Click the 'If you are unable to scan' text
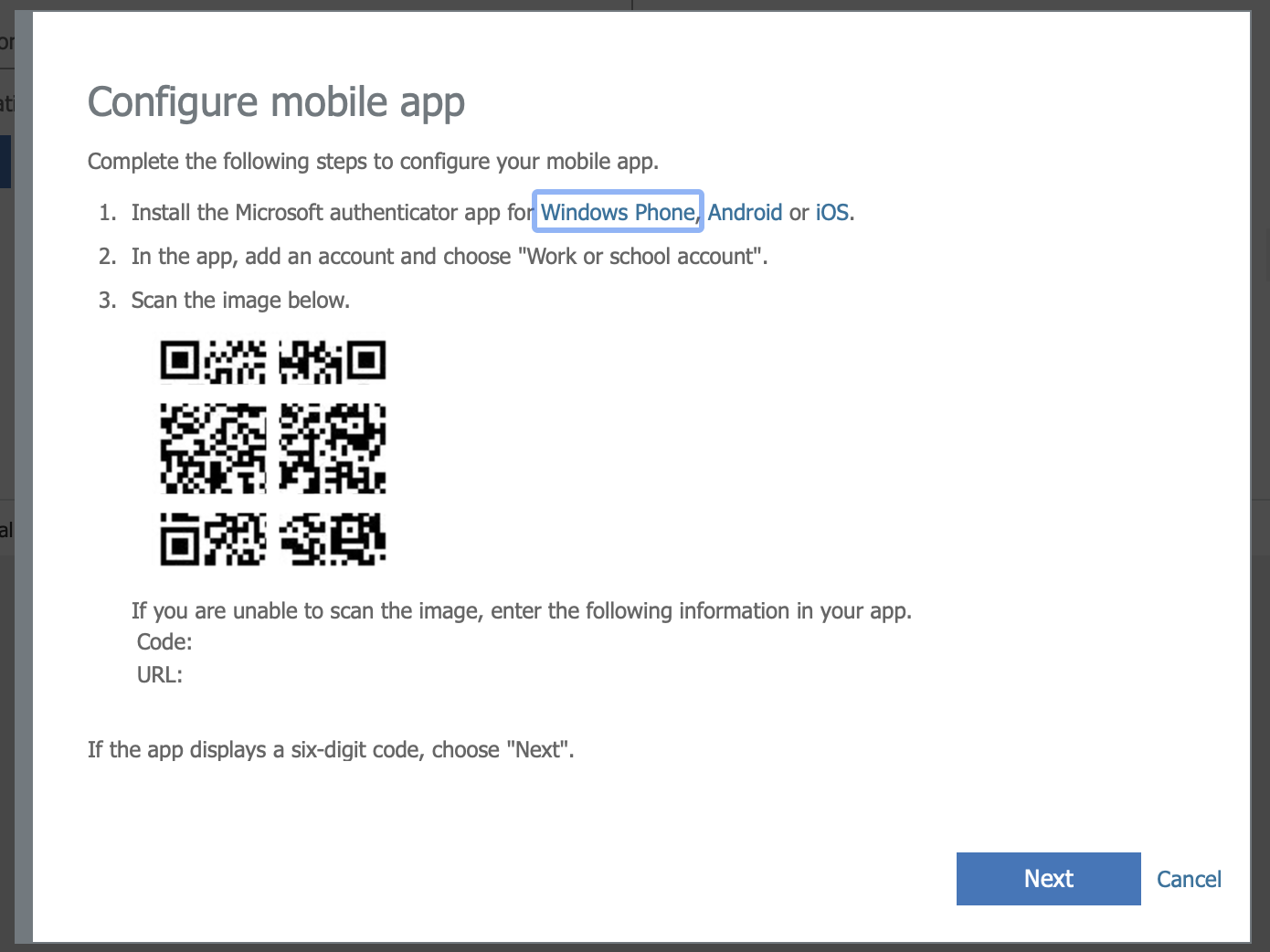The image size is (1270, 952). 522,610
